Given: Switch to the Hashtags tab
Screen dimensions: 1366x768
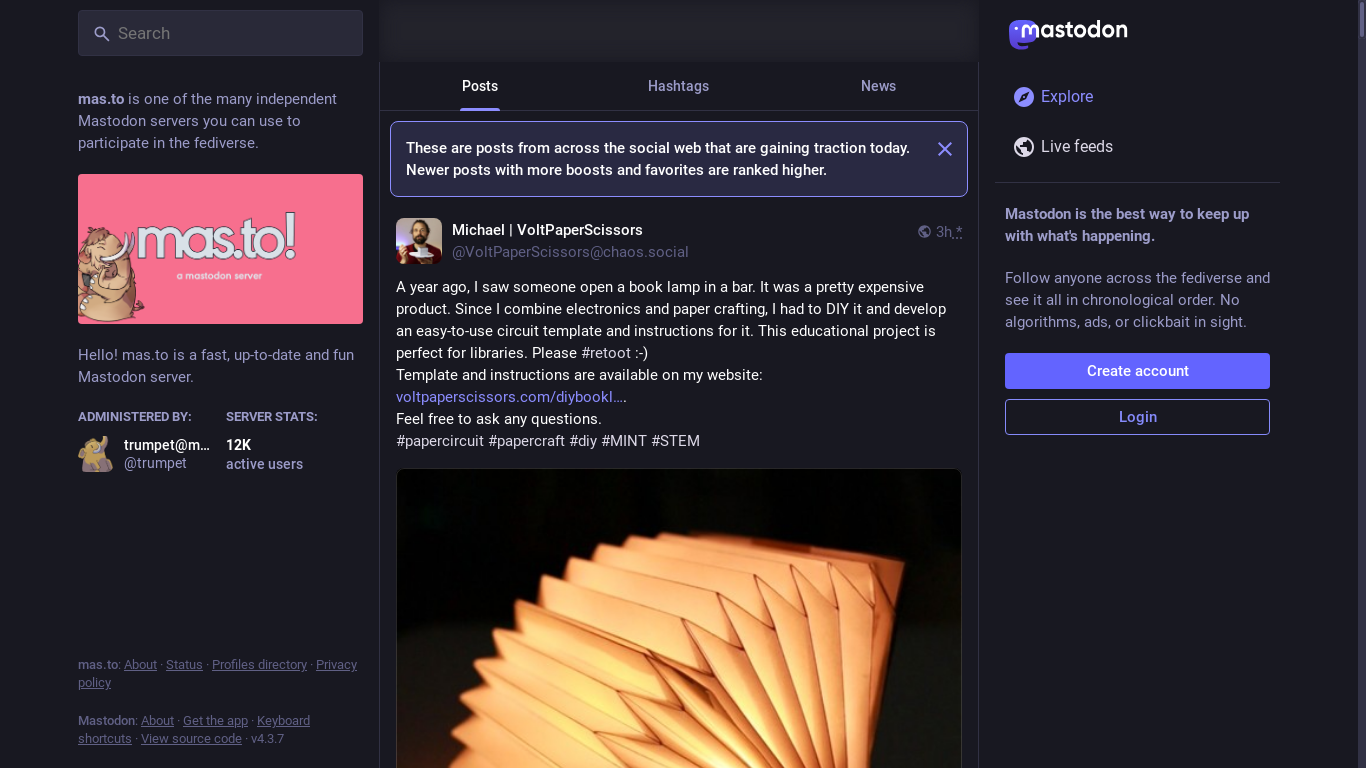Looking at the screenshot, I should pyautogui.click(x=678, y=86).
